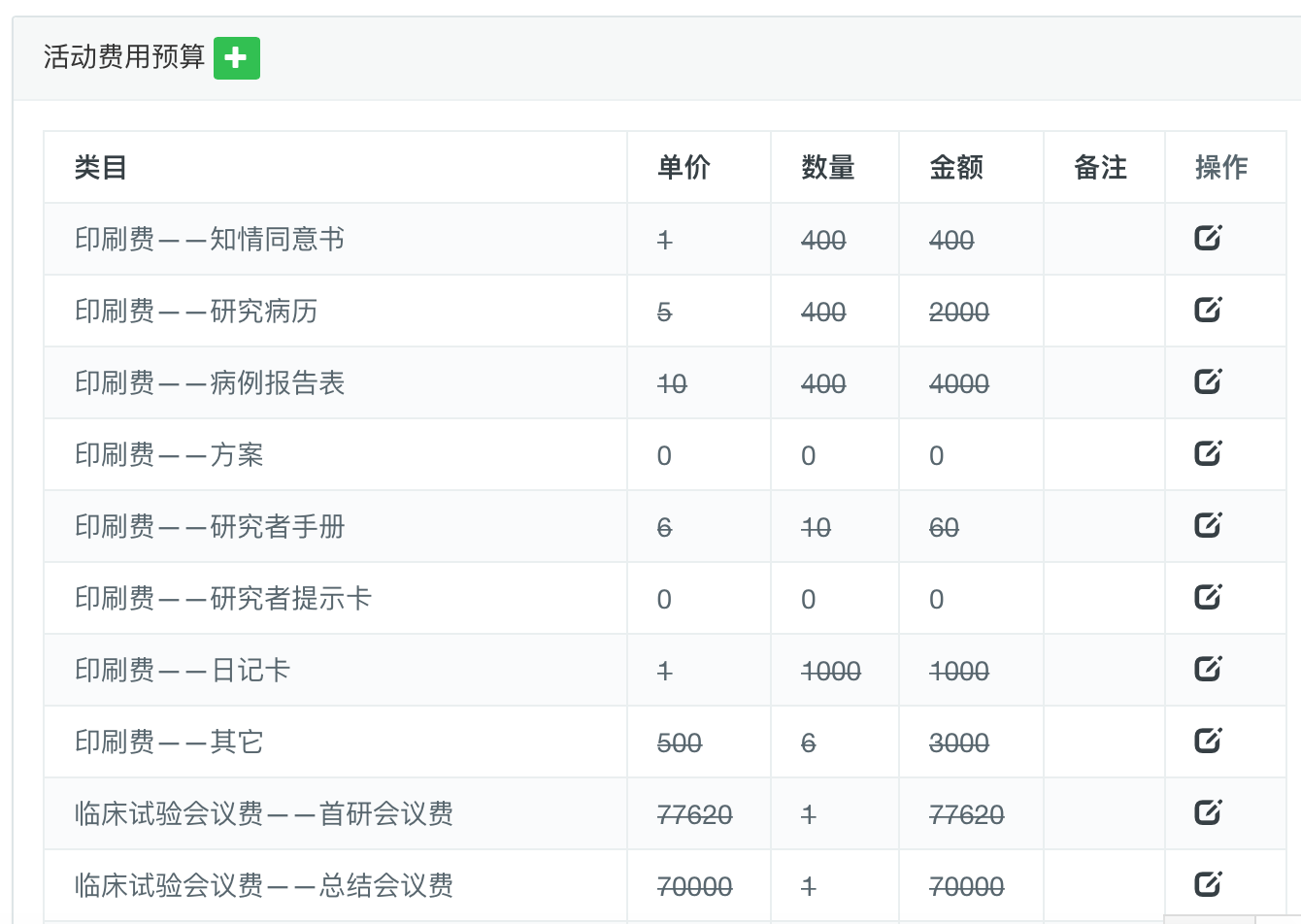Edit the 总结会议费 row
This screenshot has height=924, width=1301.
tap(1208, 884)
